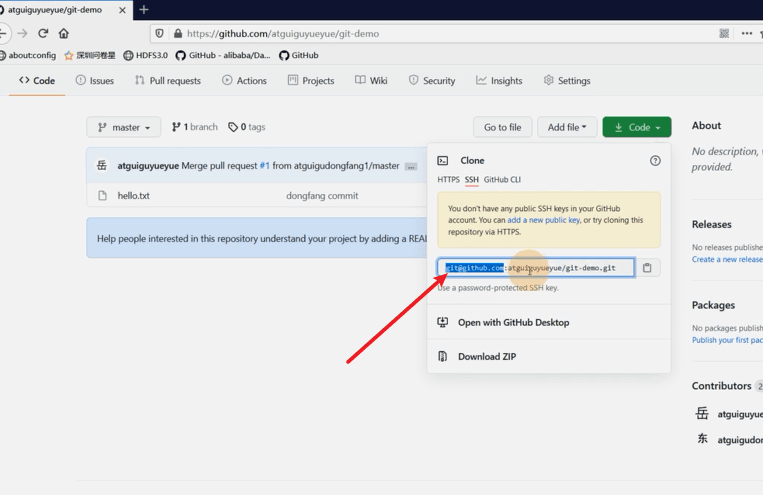The height and width of the screenshot is (495, 763).
Task: Expand the commit message ellipsis
Action: (x=411, y=167)
